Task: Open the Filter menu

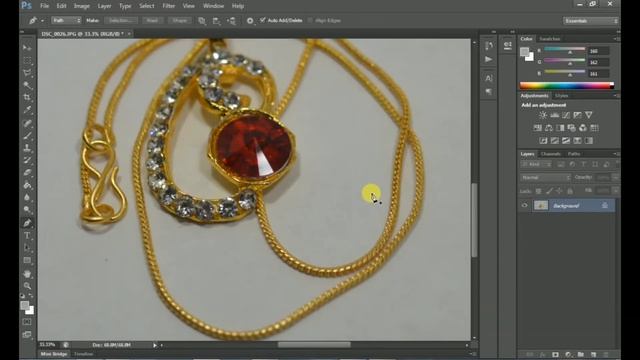Action: click(x=169, y=6)
